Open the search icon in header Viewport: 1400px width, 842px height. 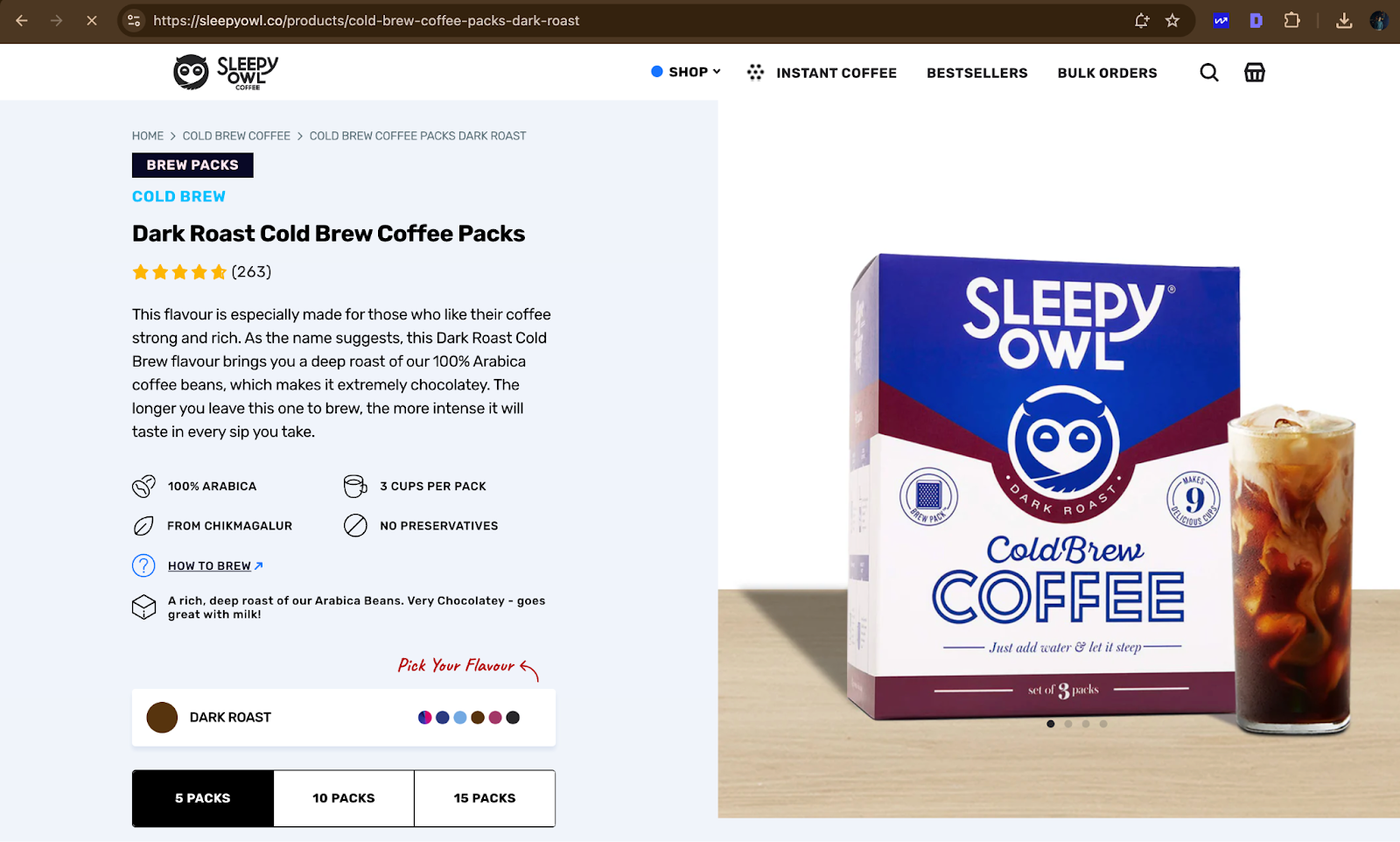pos(1208,73)
